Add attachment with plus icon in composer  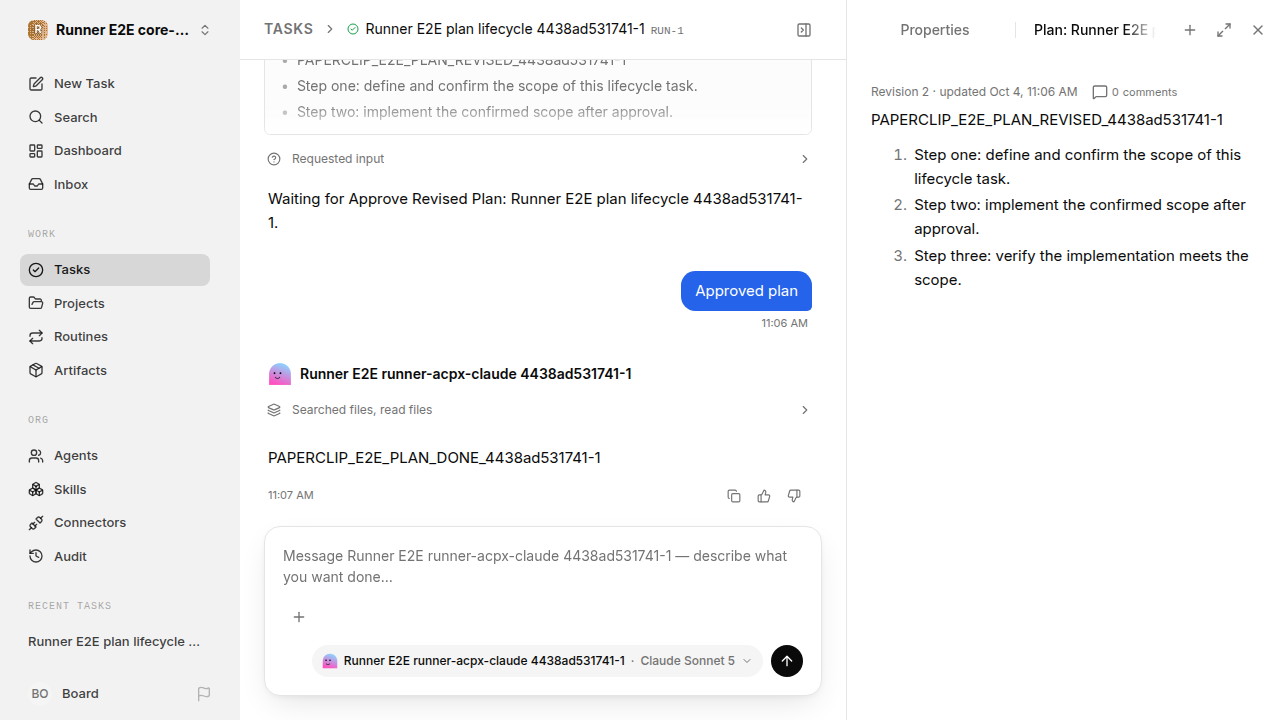pyautogui.click(x=299, y=617)
